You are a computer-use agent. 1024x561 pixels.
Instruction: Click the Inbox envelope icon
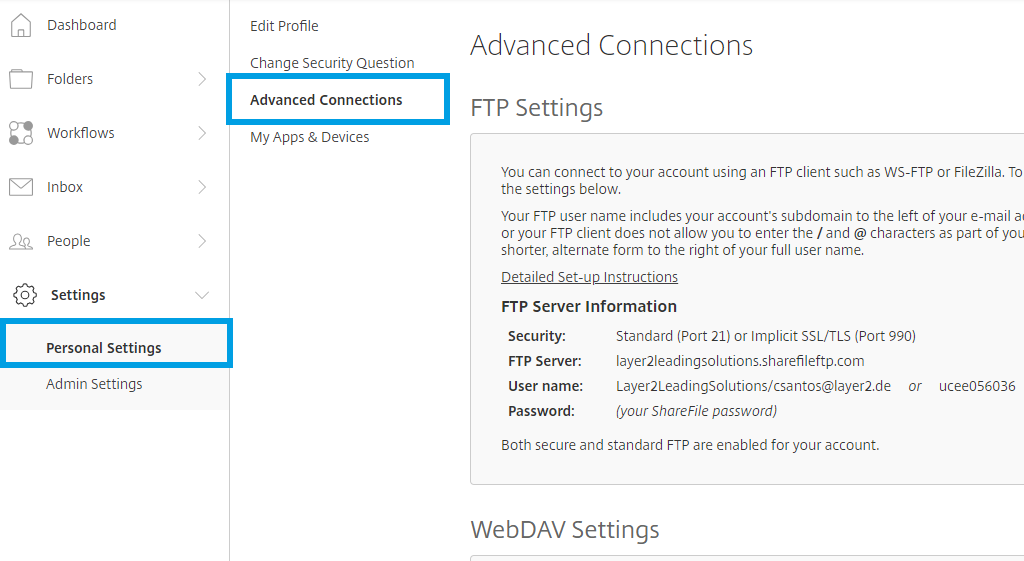pos(21,187)
